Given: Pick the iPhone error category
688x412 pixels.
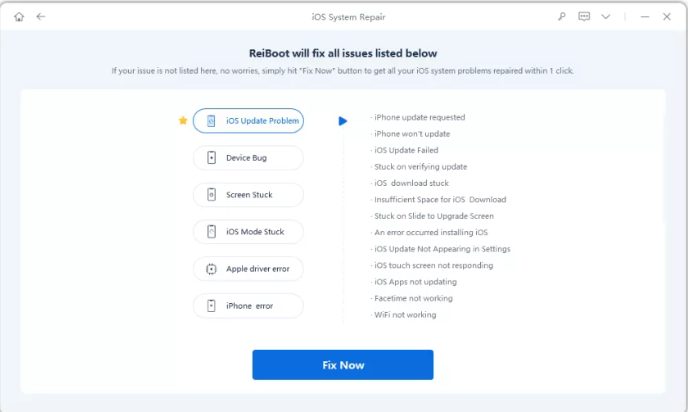Looking at the screenshot, I should 248,306.
